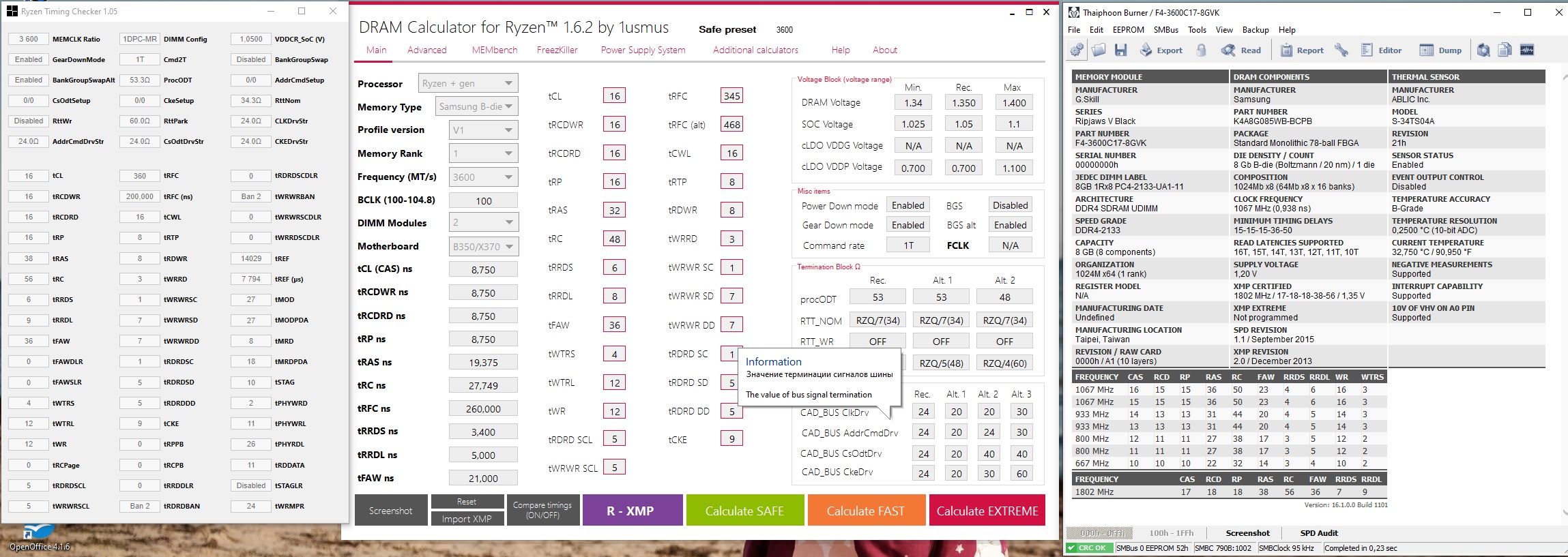Click the MEMCLK Ratio value 3 600

29,39
